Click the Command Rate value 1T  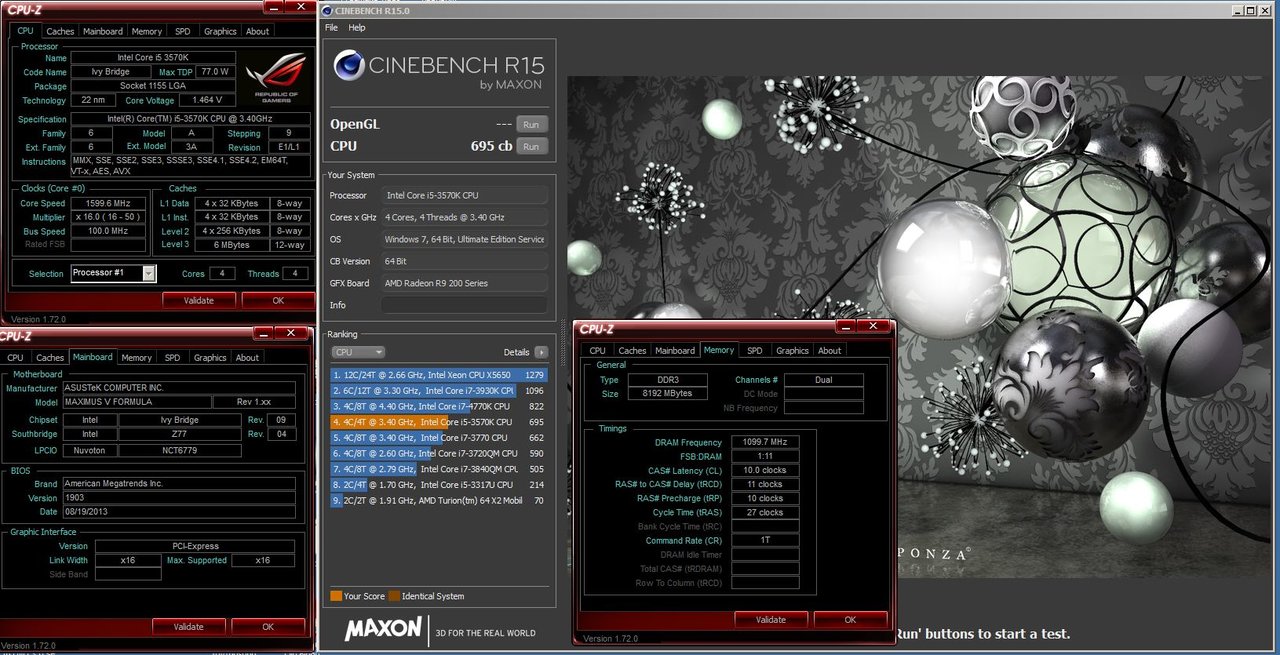[764, 540]
